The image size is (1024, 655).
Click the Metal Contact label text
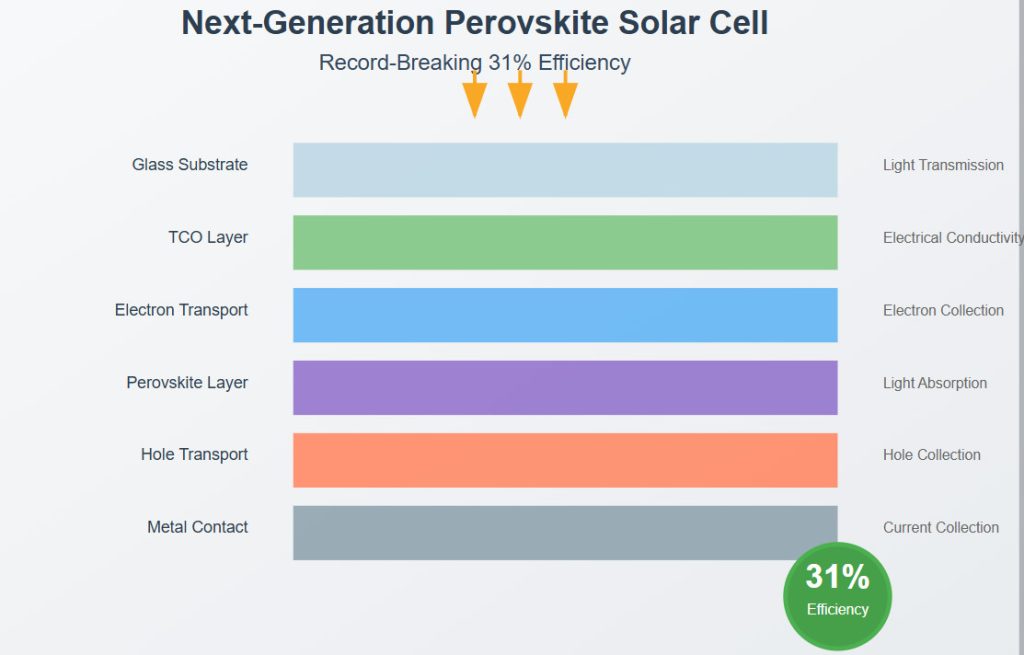[198, 527]
